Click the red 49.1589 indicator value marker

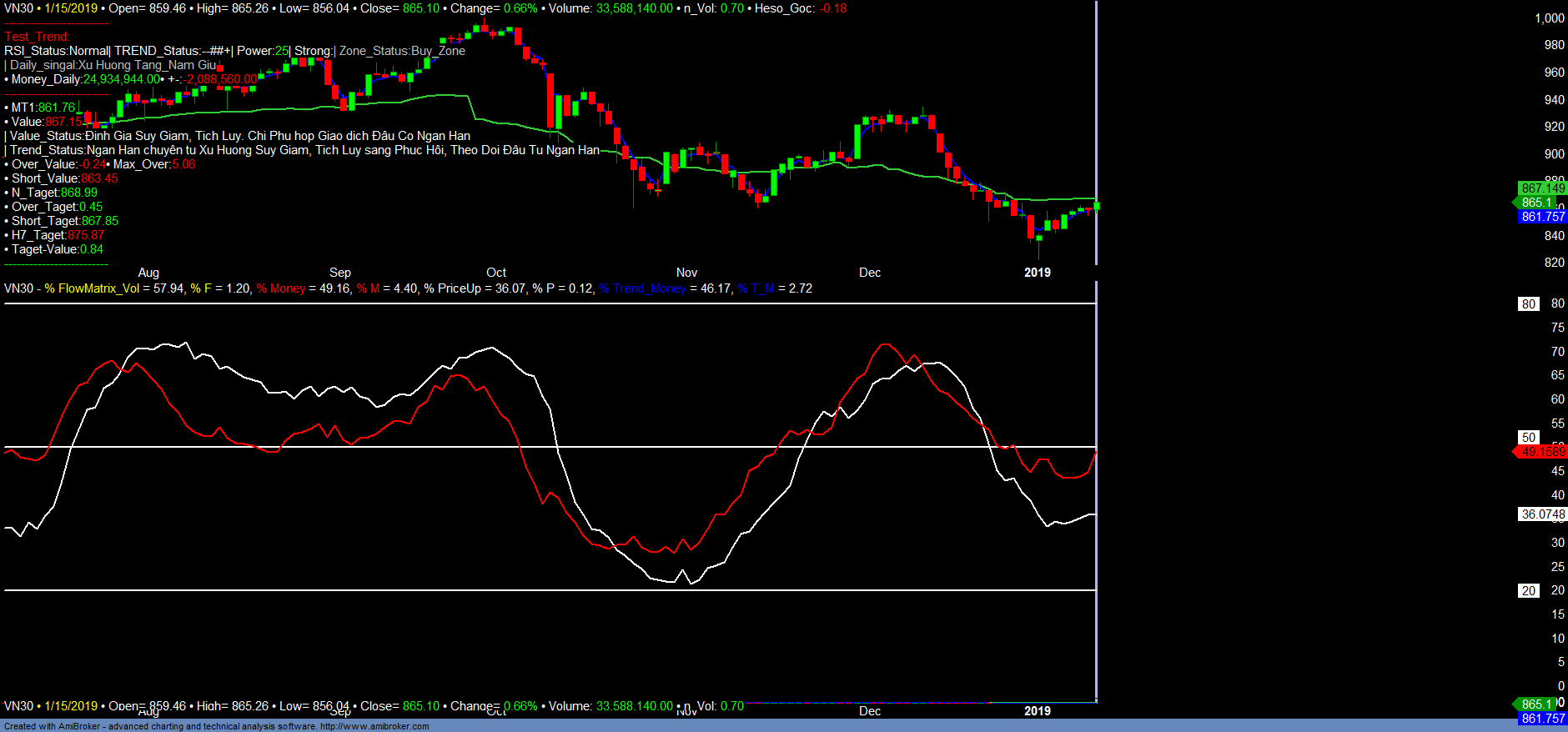tap(1542, 452)
